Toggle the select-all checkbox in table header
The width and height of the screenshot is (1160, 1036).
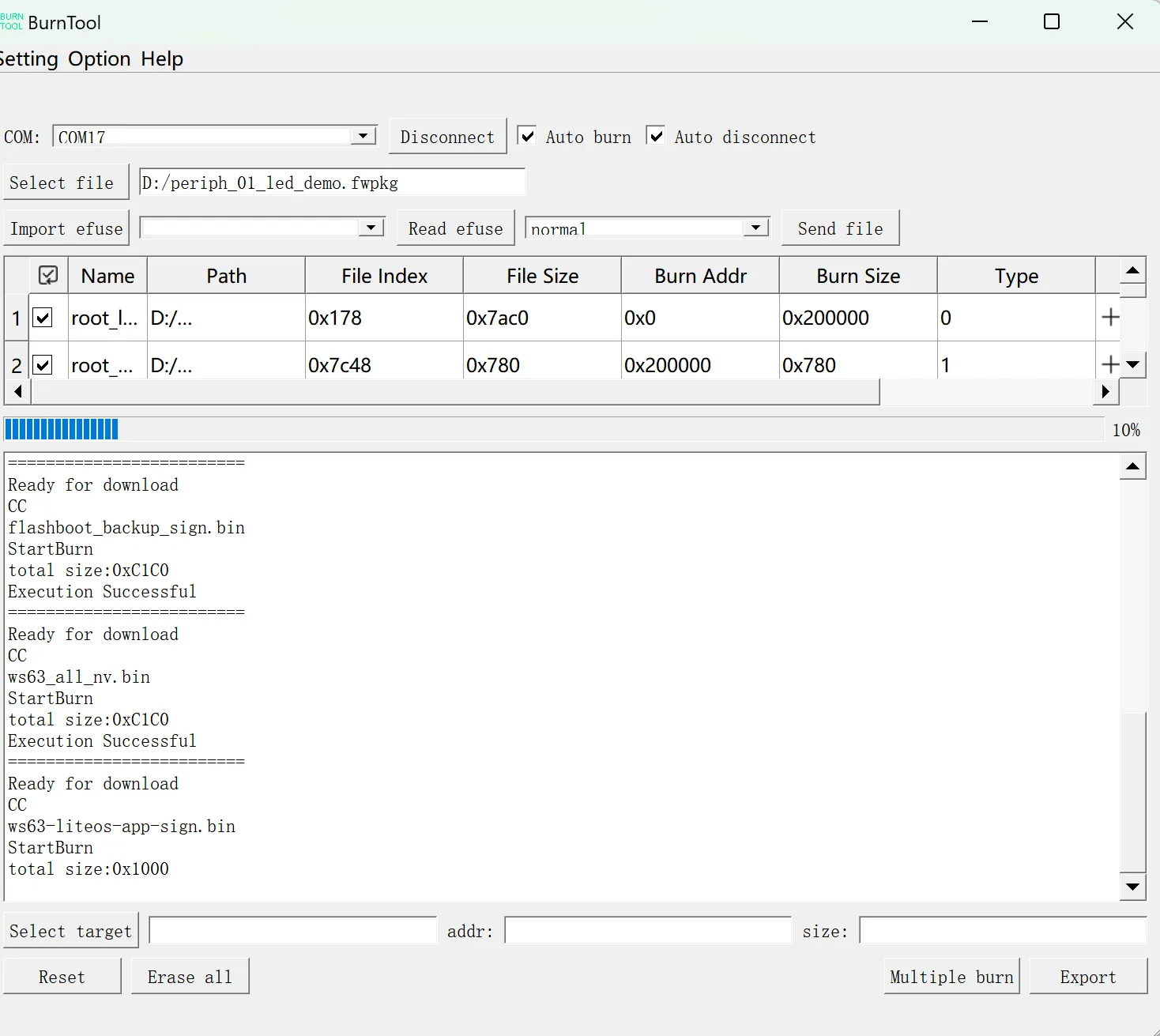[x=48, y=275]
